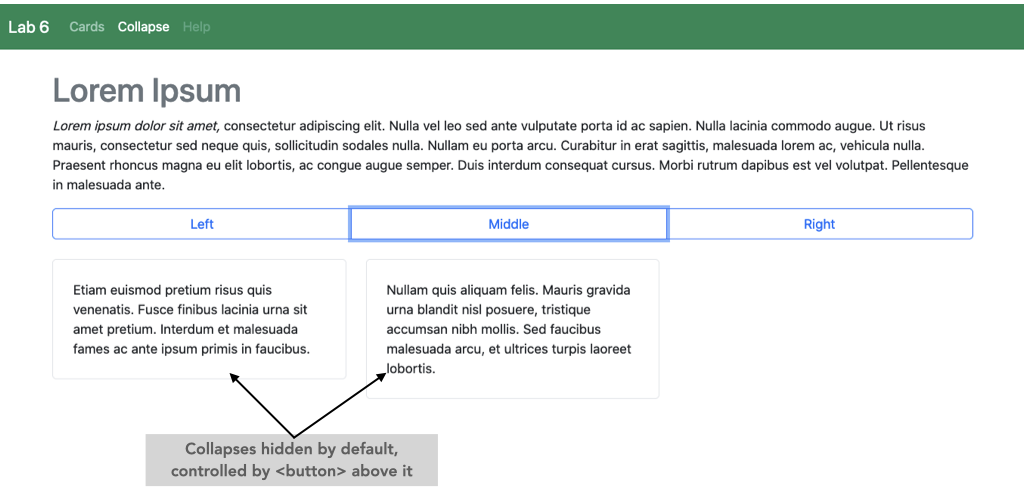The width and height of the screenshot is (1024, 495).
Task: Select the Collapse navbar item
Action: coord(143,27)
